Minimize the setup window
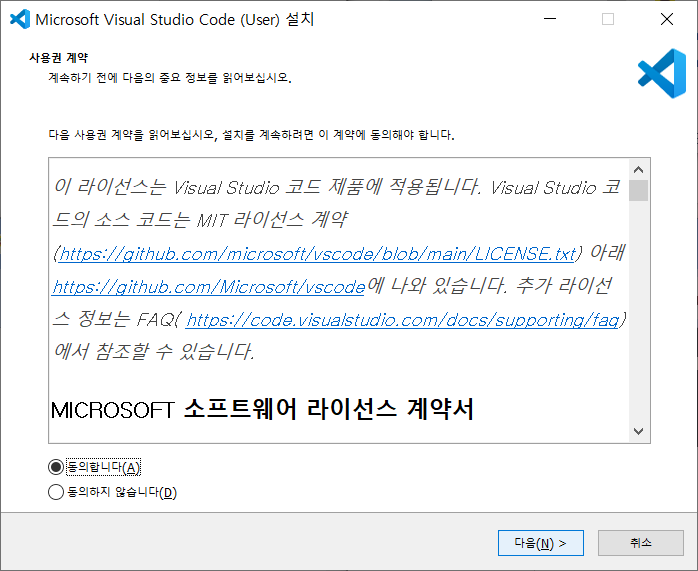698x571 pixels. pyautogui.click(x=550, y=19)
